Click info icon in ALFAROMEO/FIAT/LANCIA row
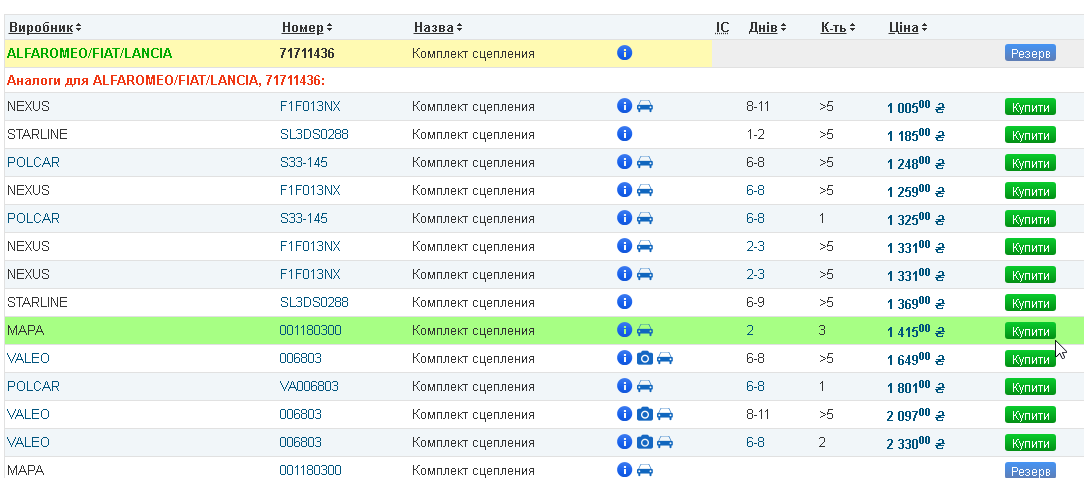 click(624, 53)
